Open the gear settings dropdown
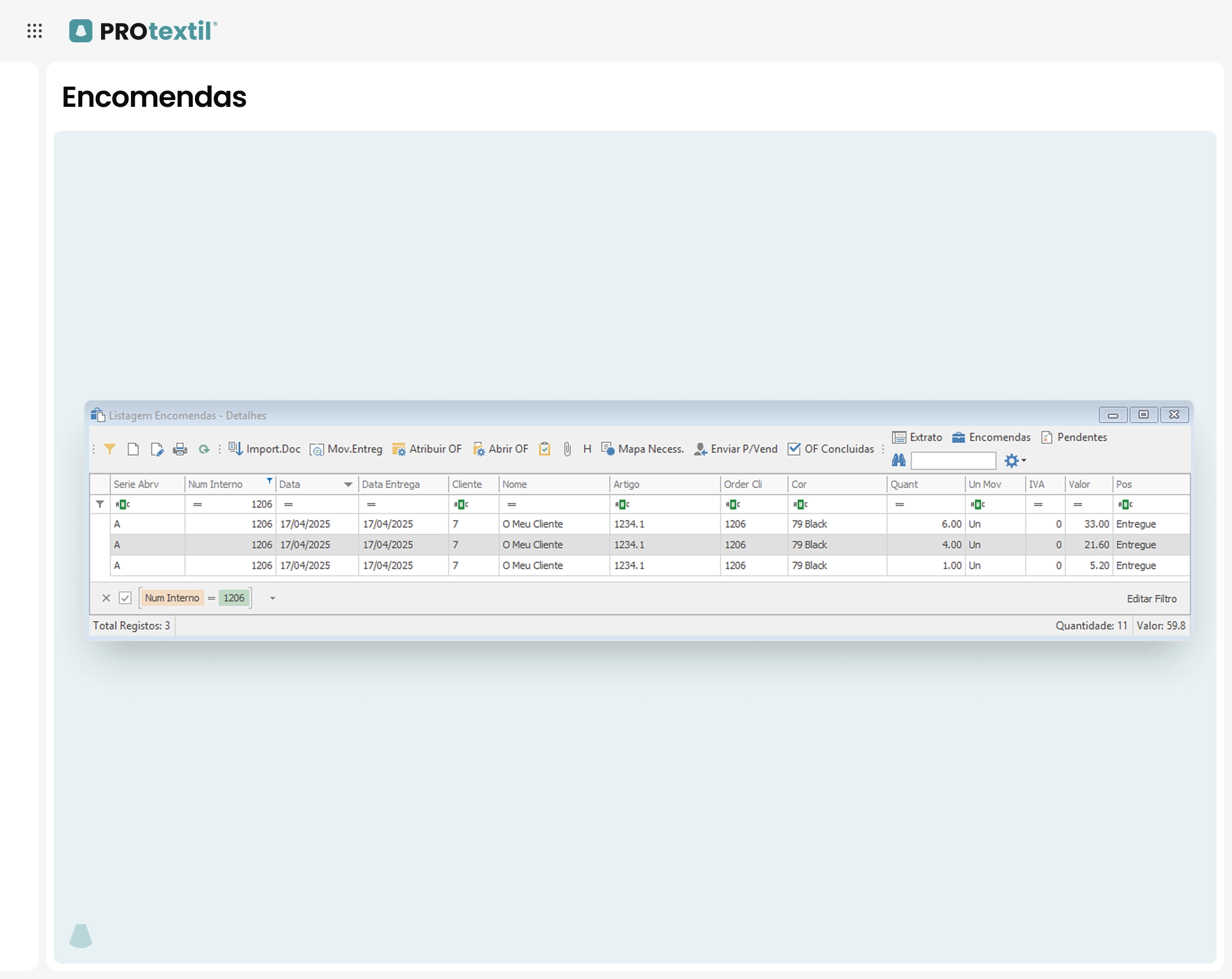Screen dimensions: 1232x979 [1015, 461]
